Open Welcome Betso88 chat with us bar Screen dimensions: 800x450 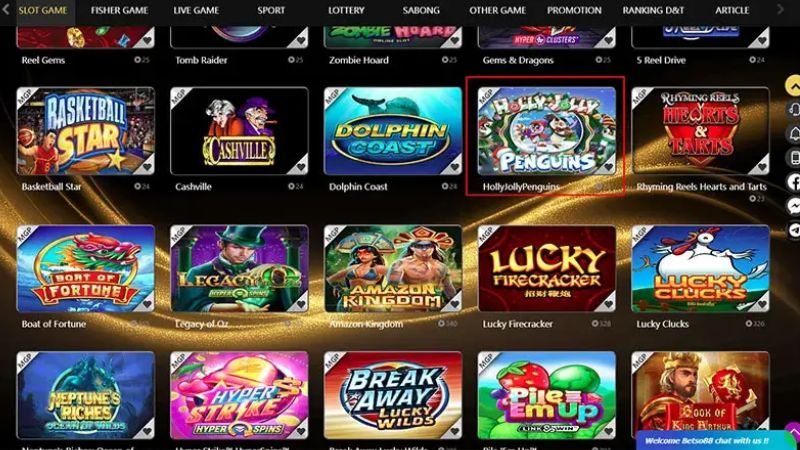pos(712,441)
